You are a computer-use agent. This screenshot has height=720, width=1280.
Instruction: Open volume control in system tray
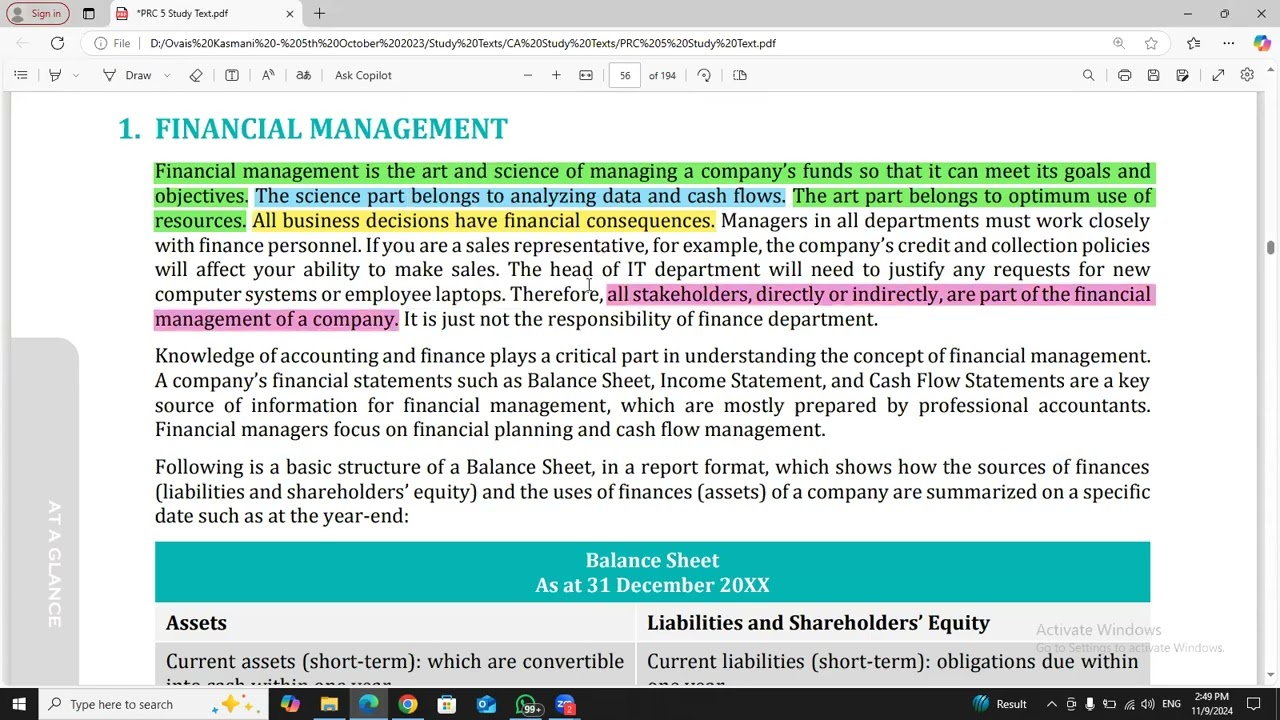[x=1148, y=704]
